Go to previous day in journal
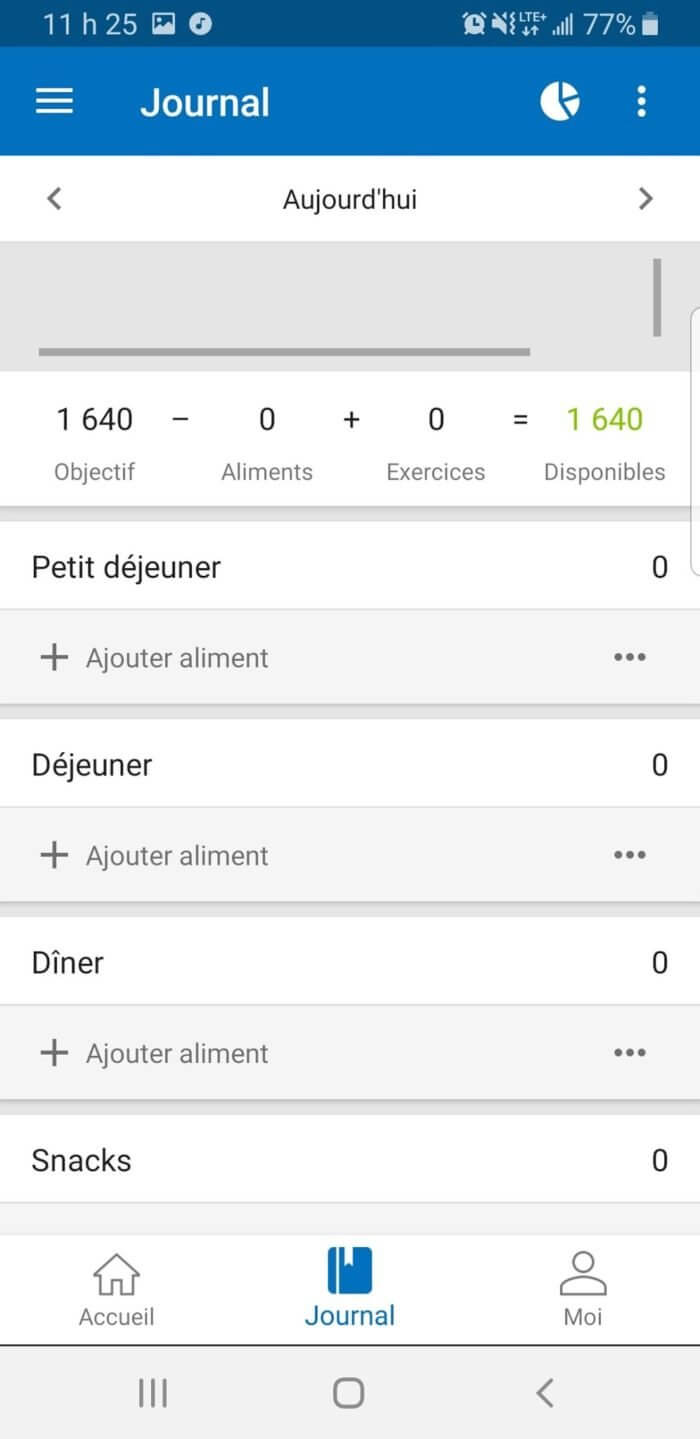This screenshot has height=1439, width=700. [55, 199]
